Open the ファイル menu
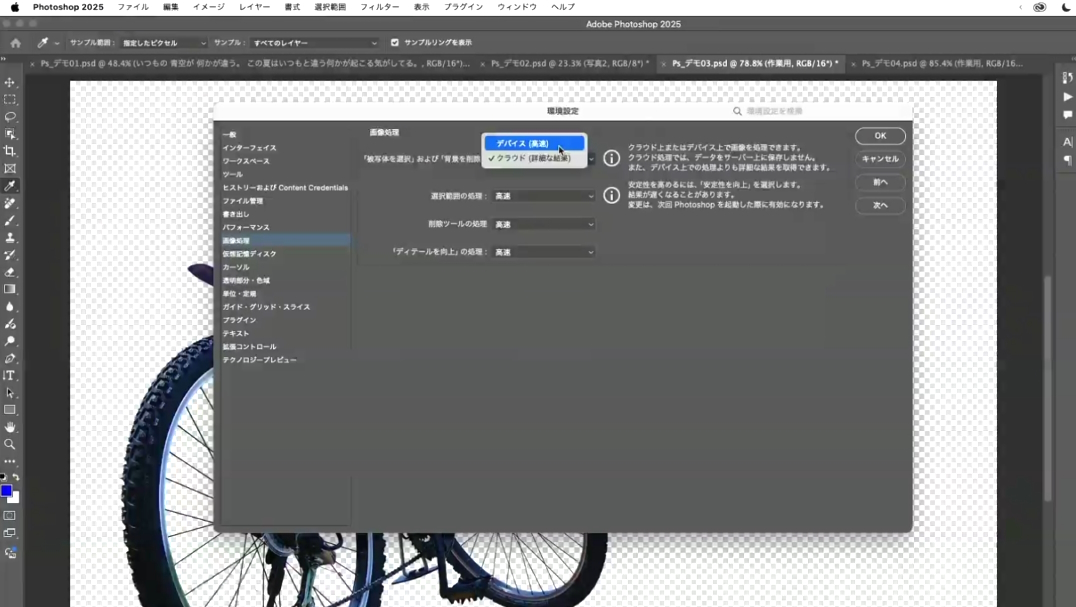The width and height of the screenshot is (1076, 607). 133,7
